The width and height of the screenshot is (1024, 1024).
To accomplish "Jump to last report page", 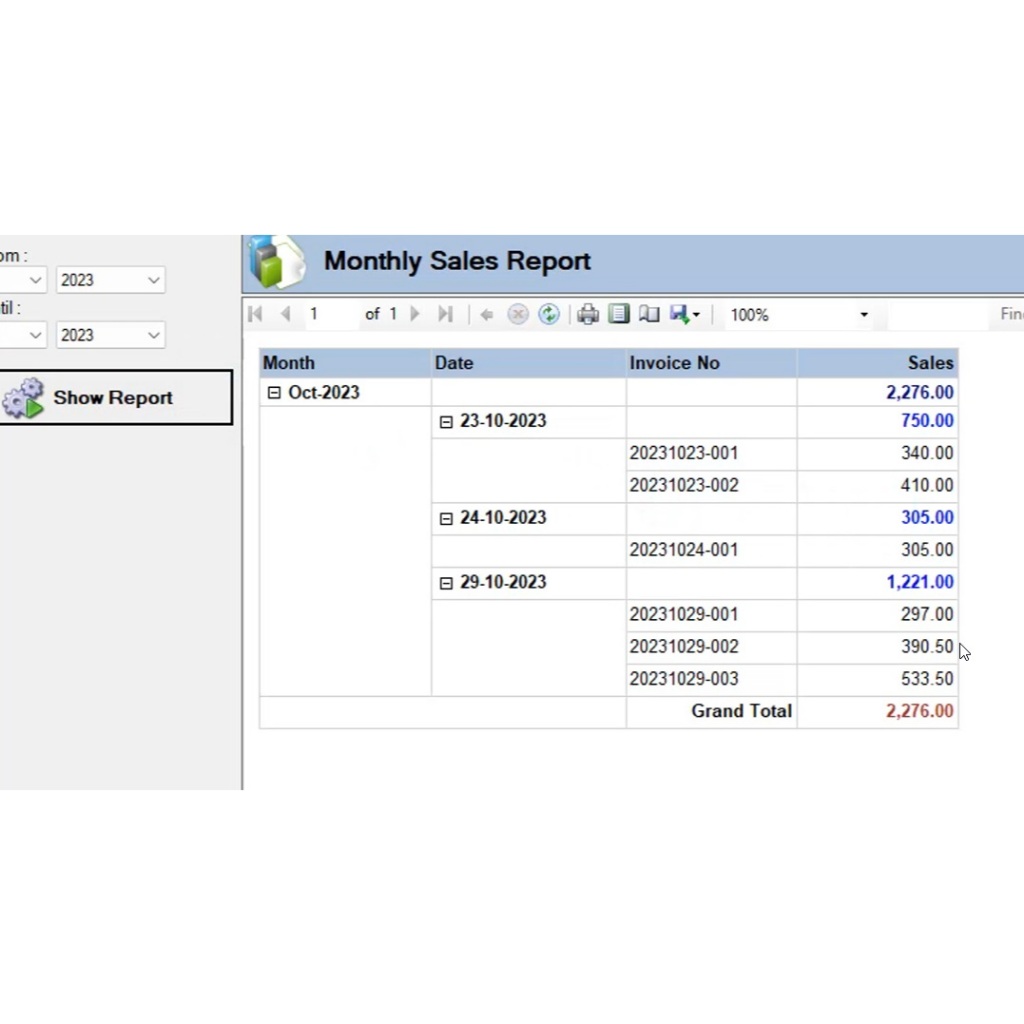I will tap(445, 314).
